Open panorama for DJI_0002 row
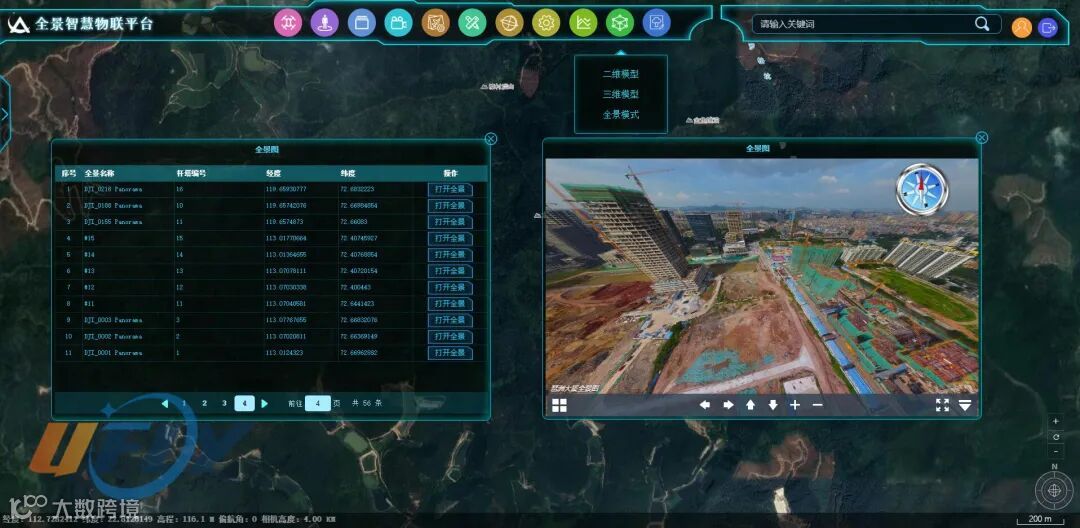 point(450,337)
